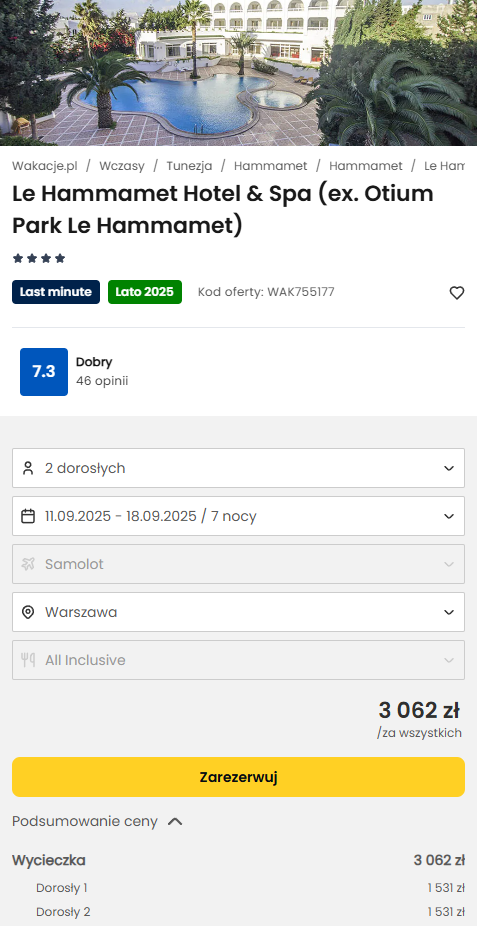Open the Warszawa departure city dropdown
Image resolution: width=477 pixels, height=926 pixels.
click(238, 612)
